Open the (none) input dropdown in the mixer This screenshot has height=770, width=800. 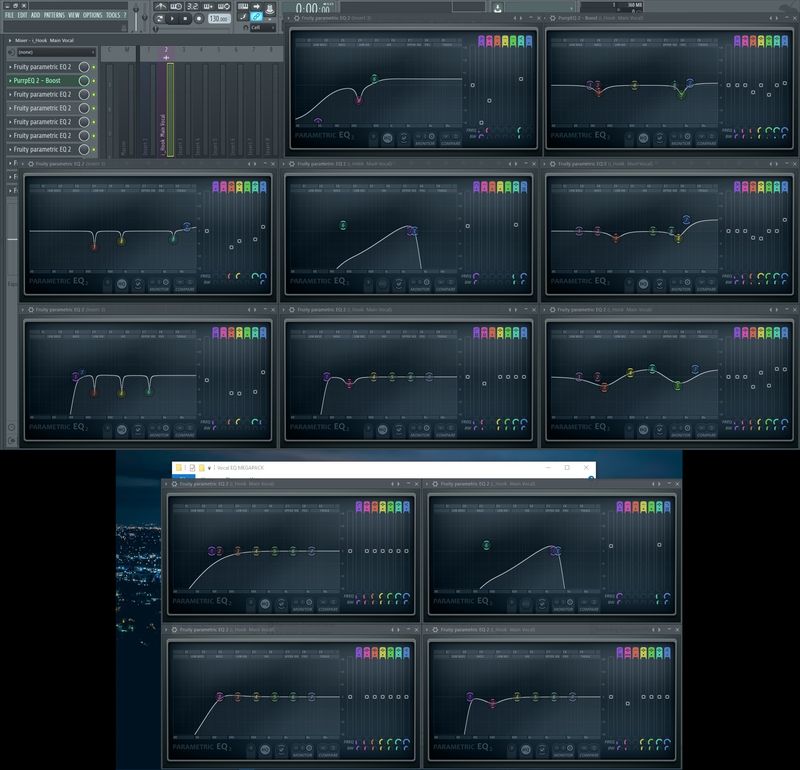coord(50,52)
